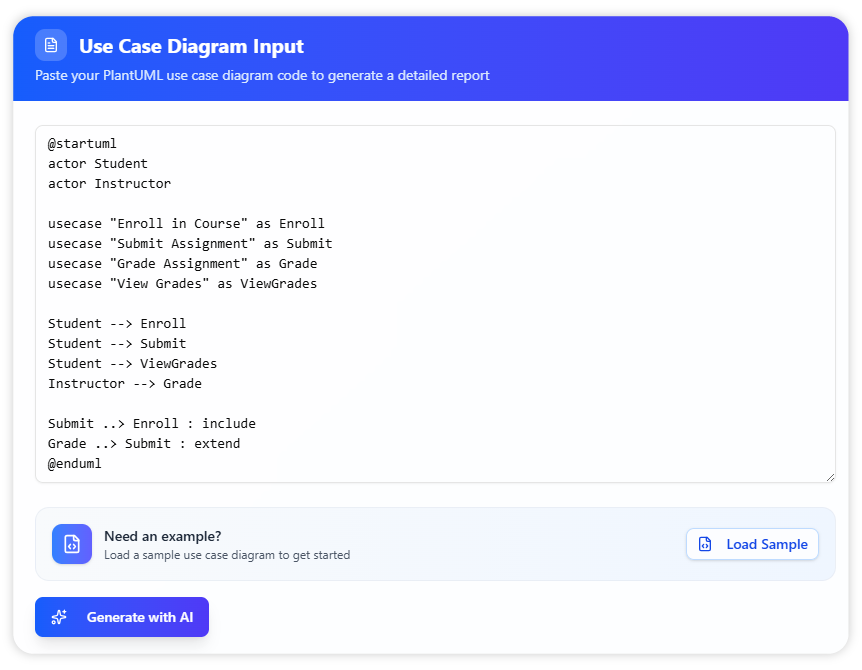Click the code icon inside Load Sample button
862x670 pixels.
coord(705,544)
